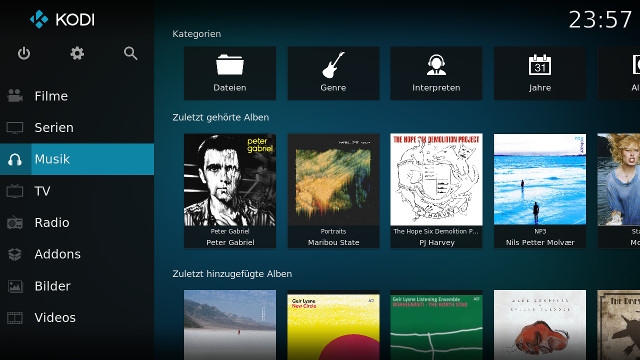Click the 'Zuletzt hinzugefügte Alben' heading
The height and width of the screenshot is (360, 640).
[x=232, y=274]
